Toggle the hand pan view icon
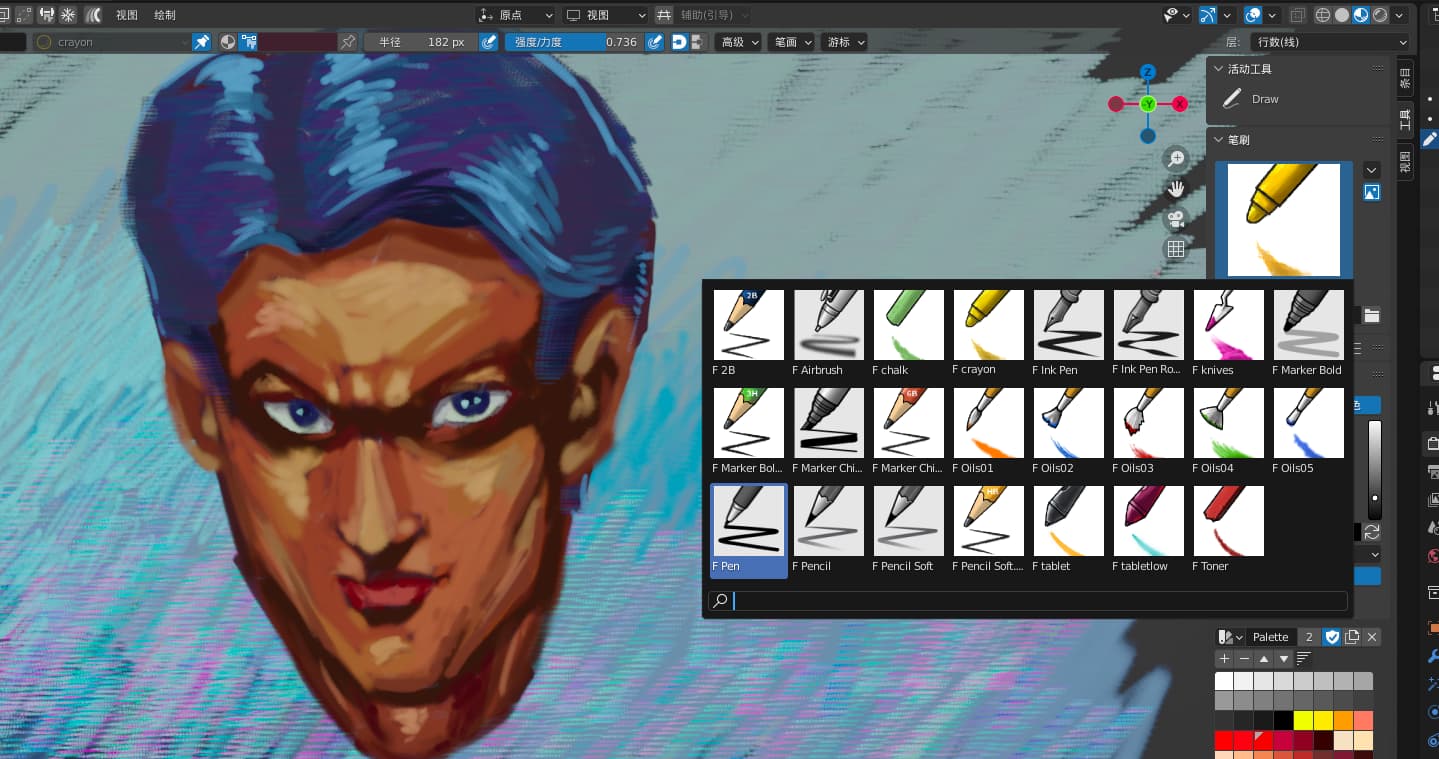The width and height of the screenshot is (1439, 759). pyautogui.click(x=1176, y=189)
